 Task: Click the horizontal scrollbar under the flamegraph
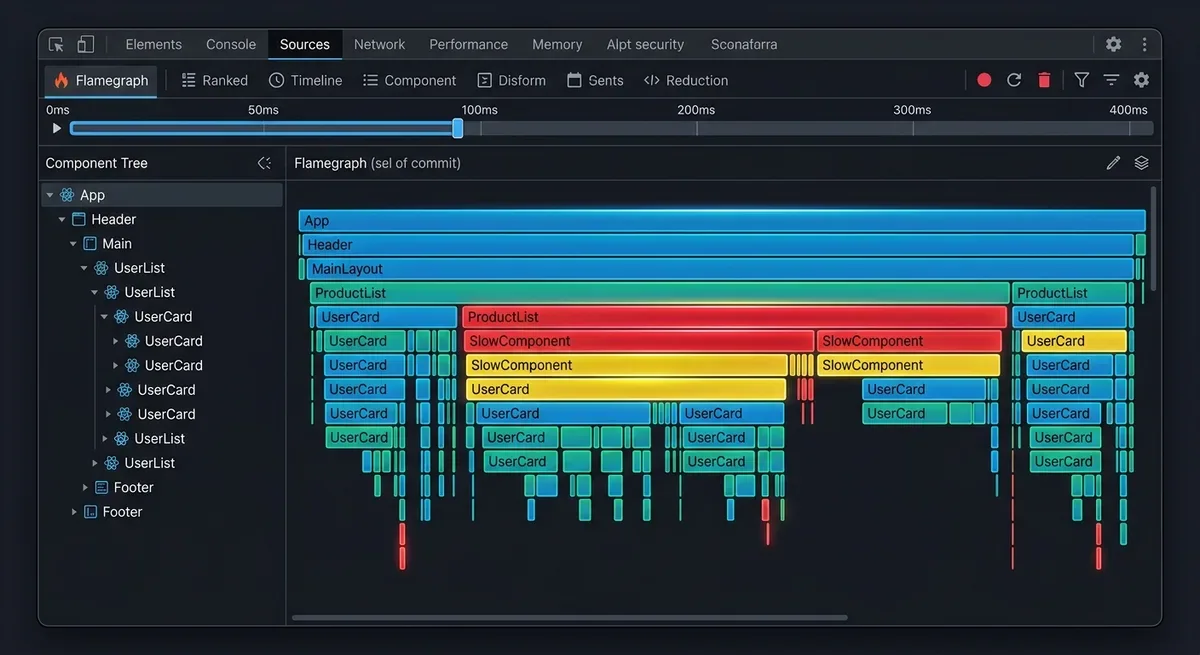[570, 618]
